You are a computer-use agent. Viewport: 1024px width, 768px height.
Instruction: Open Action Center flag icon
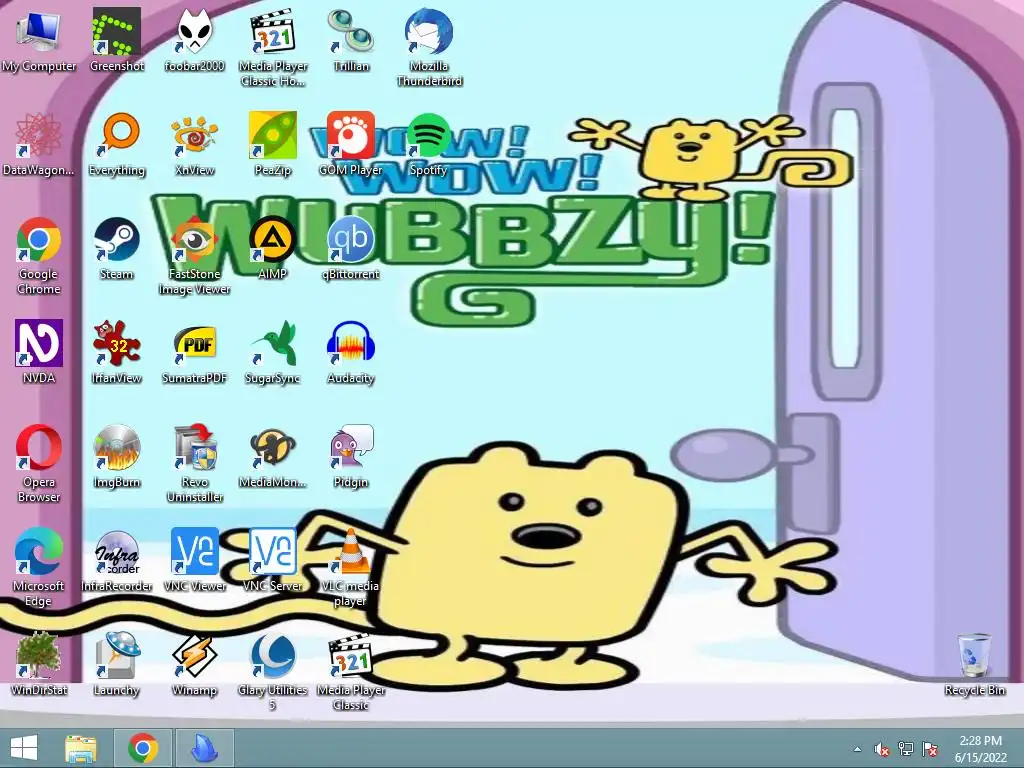tap(930, 749)
